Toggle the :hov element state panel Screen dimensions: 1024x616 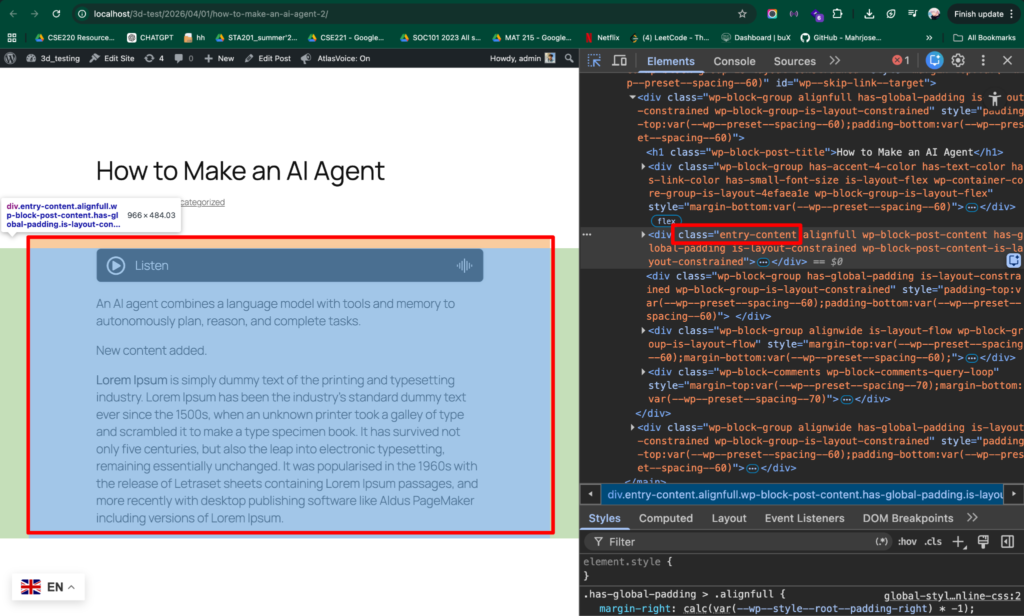[x=906, y=542]
